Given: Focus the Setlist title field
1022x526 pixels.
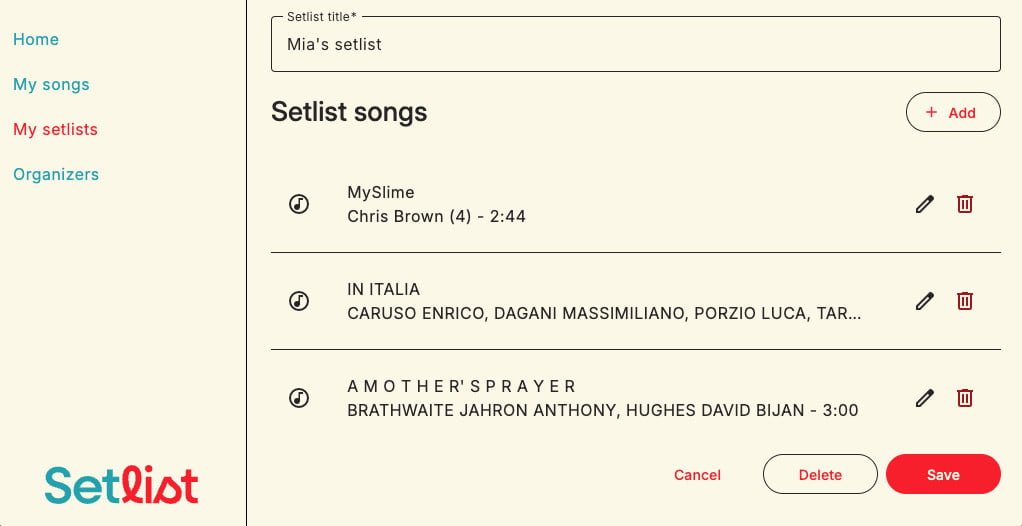Looking at the screenshot, I should pyautogui.click(x=635, y=45).
